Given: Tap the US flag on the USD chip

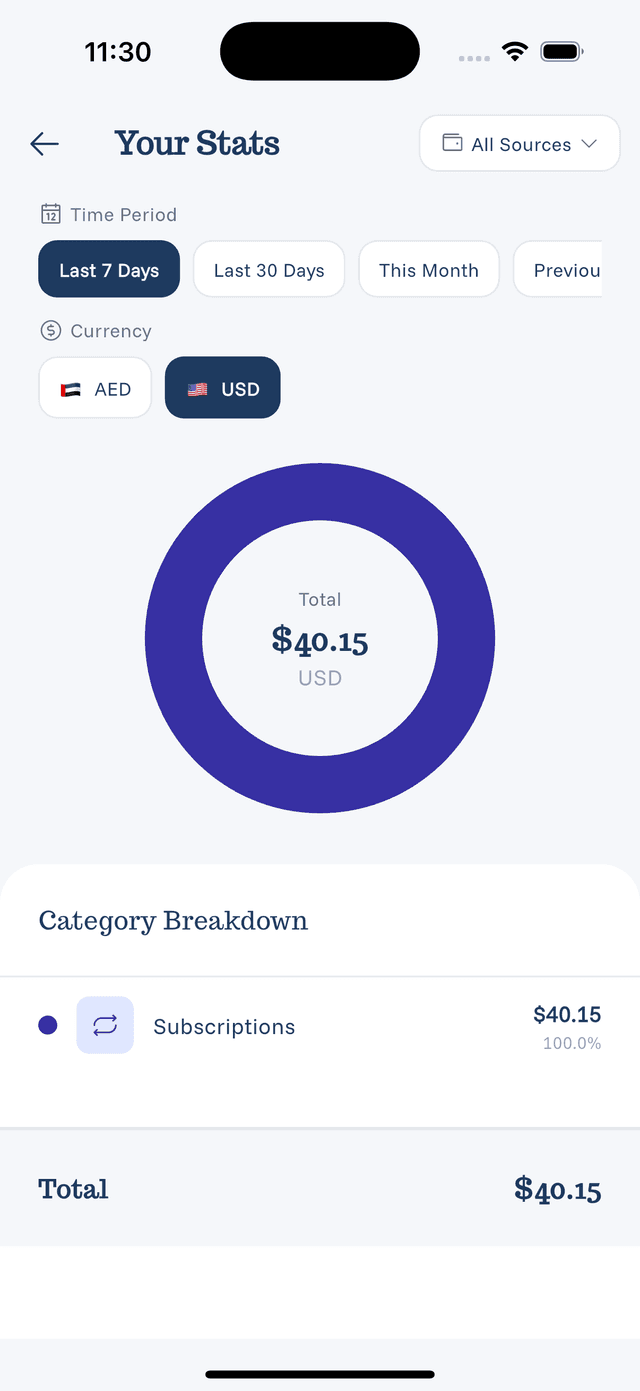Looking at the screenshot, I should 196,388.
